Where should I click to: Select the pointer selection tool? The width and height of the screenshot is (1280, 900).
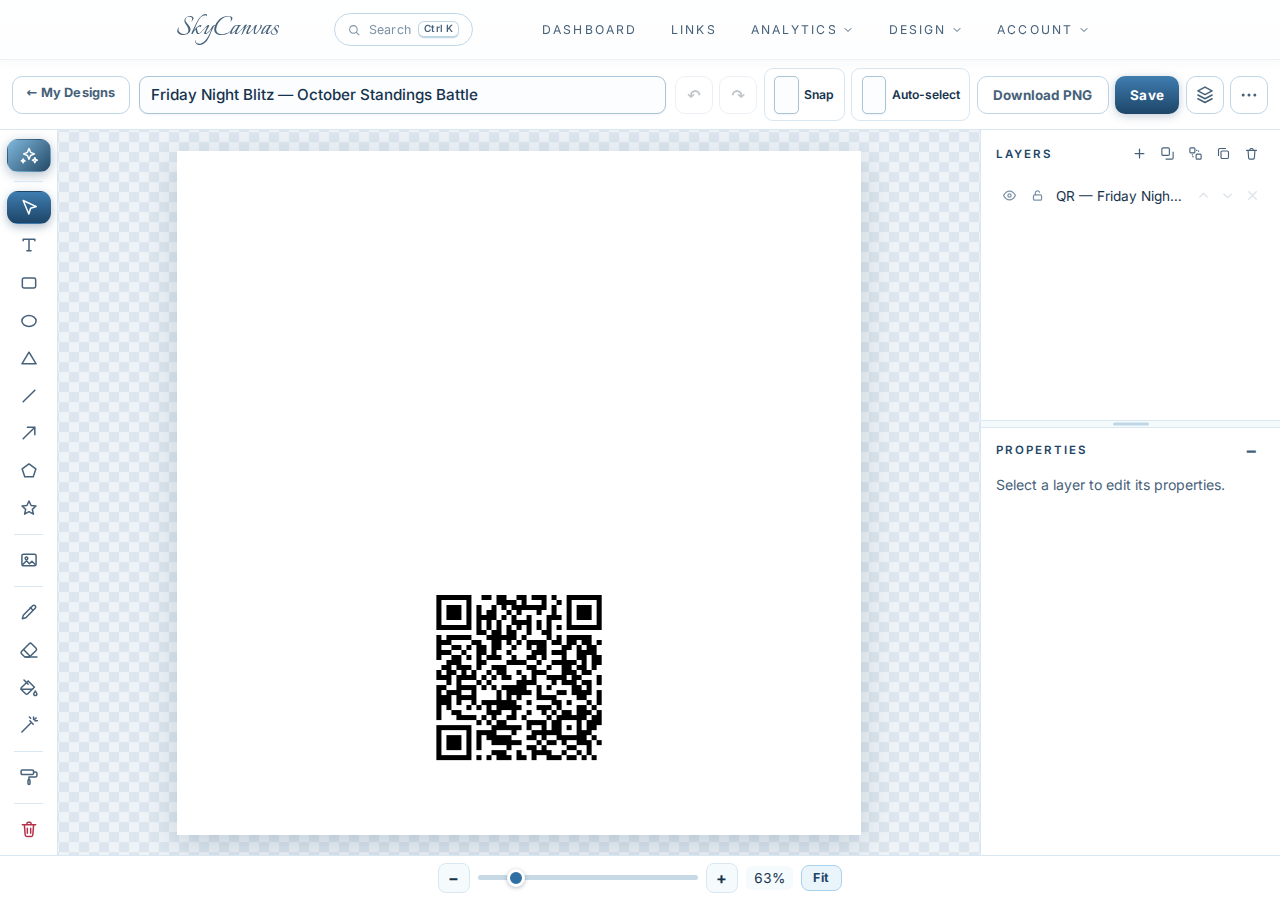[29, 207]
